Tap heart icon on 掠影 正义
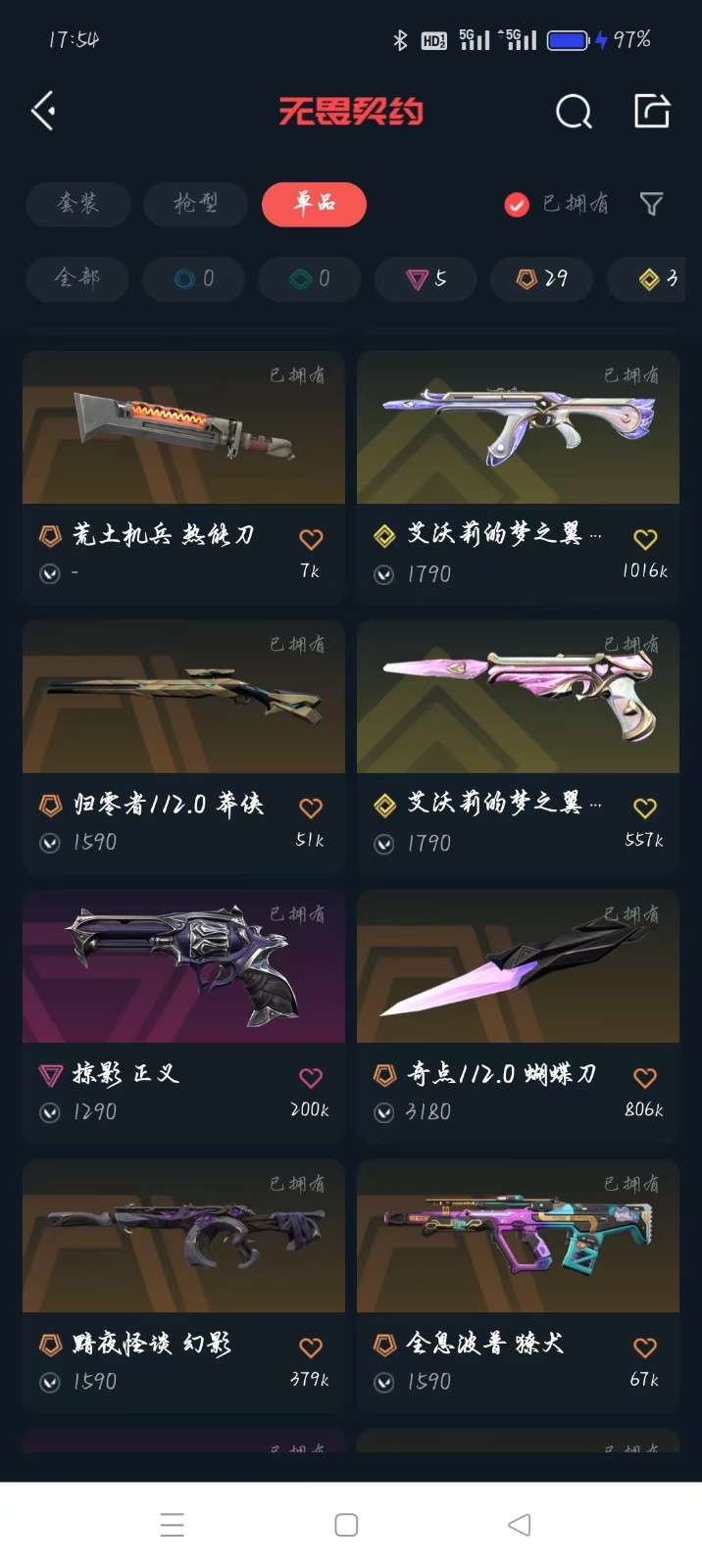 pos(311,1077)
